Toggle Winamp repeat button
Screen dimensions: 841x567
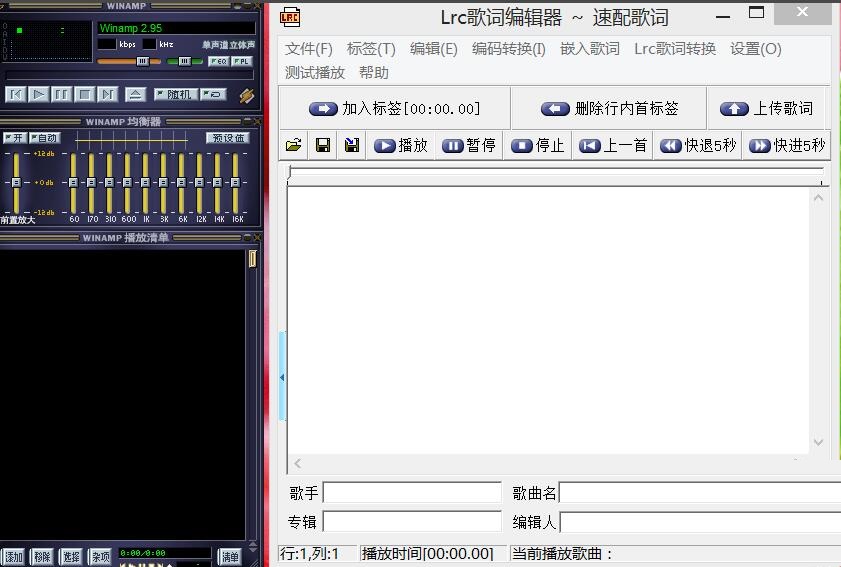click(213, 95)
